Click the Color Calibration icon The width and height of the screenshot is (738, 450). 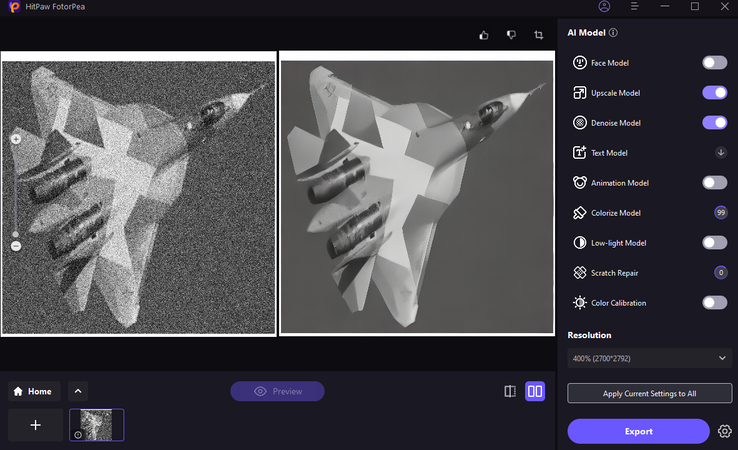[x=579, y=303]
